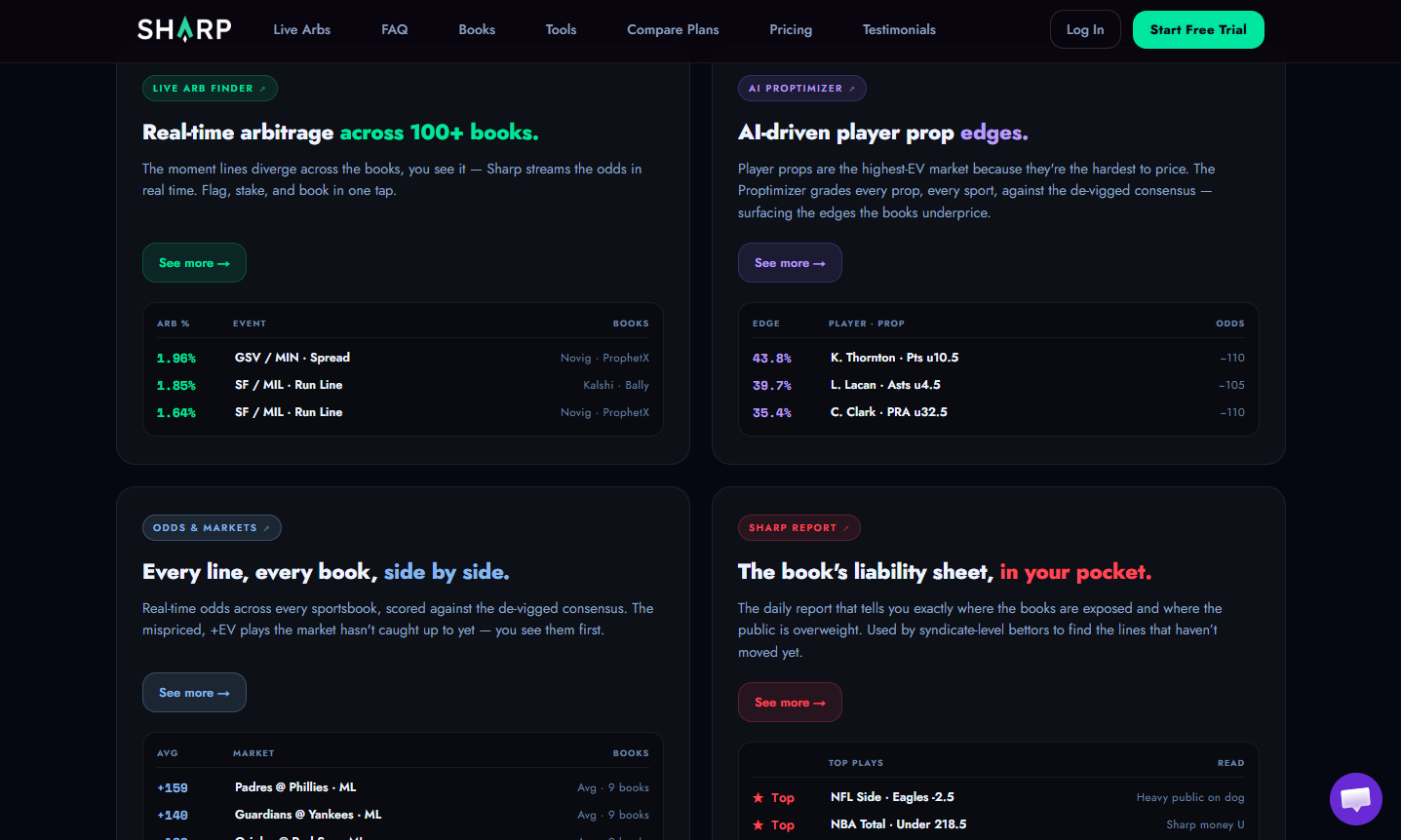
Task: Select the 1.96% arb value
Action: click(x=176, y=359)
